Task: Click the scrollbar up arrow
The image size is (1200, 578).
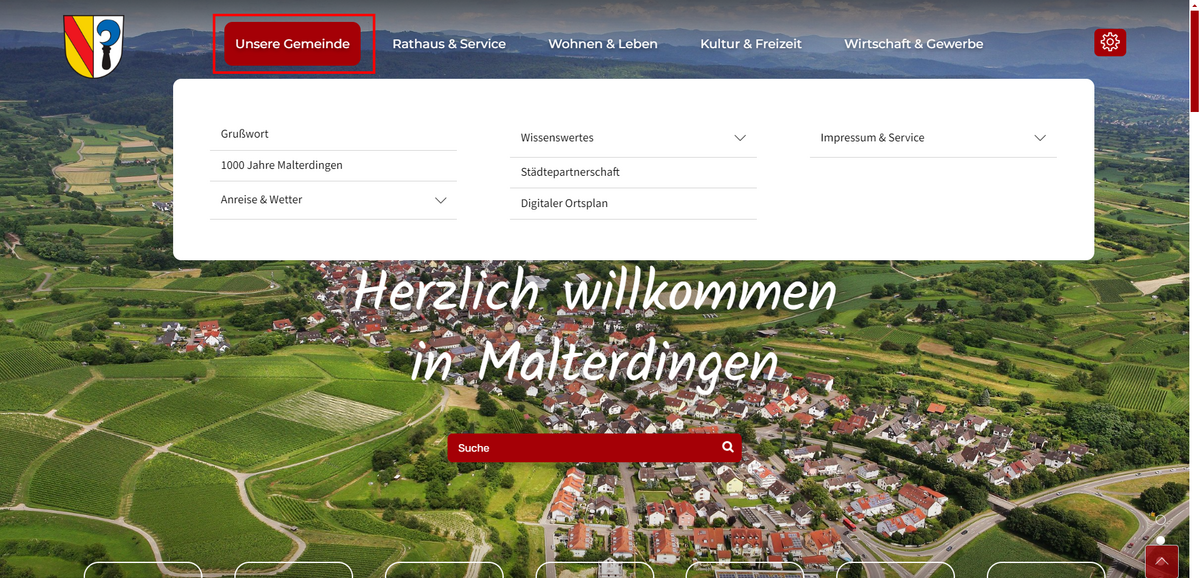Action: coord(1194,5)
